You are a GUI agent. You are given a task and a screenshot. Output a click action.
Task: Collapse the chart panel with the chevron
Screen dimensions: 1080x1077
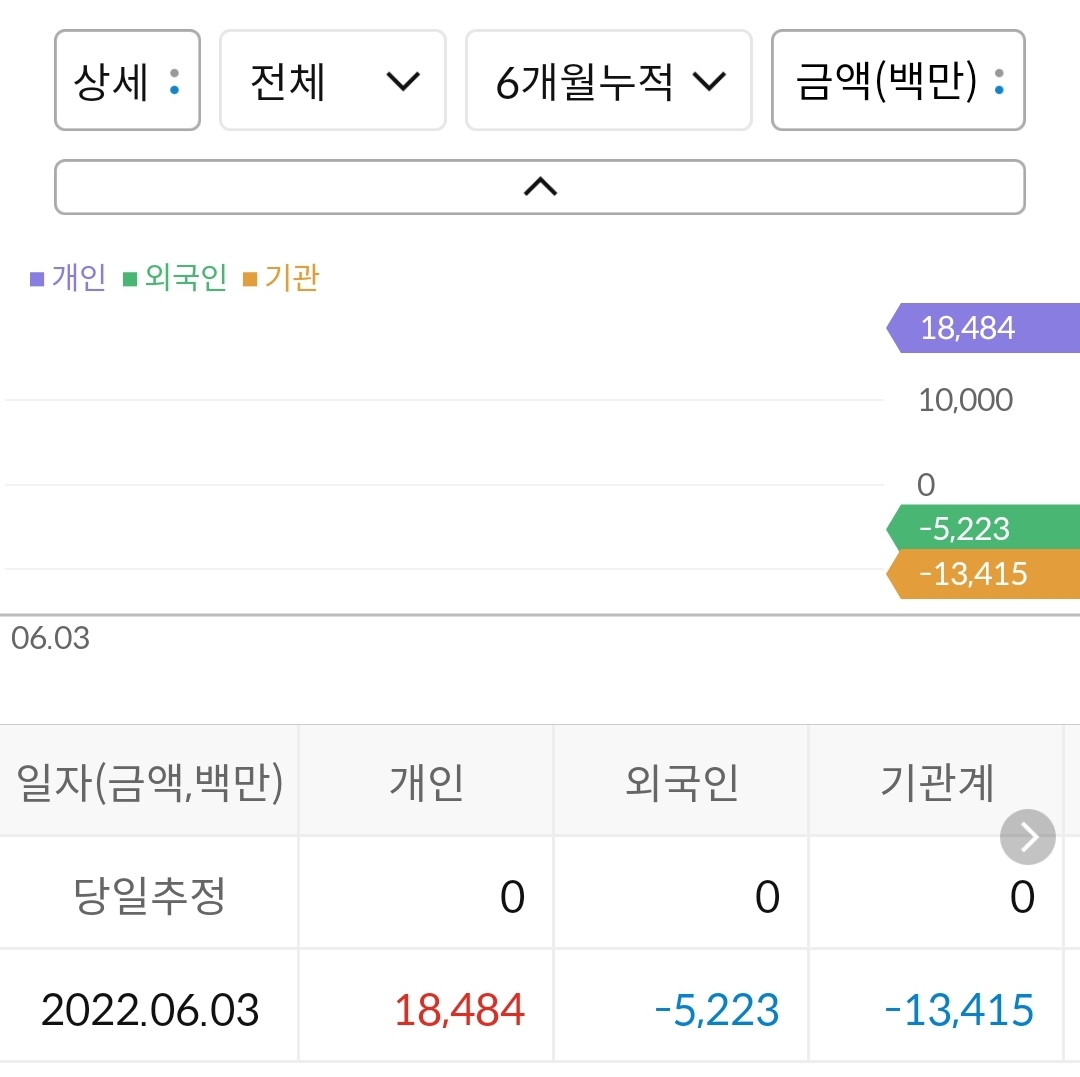tap(540, 187)
